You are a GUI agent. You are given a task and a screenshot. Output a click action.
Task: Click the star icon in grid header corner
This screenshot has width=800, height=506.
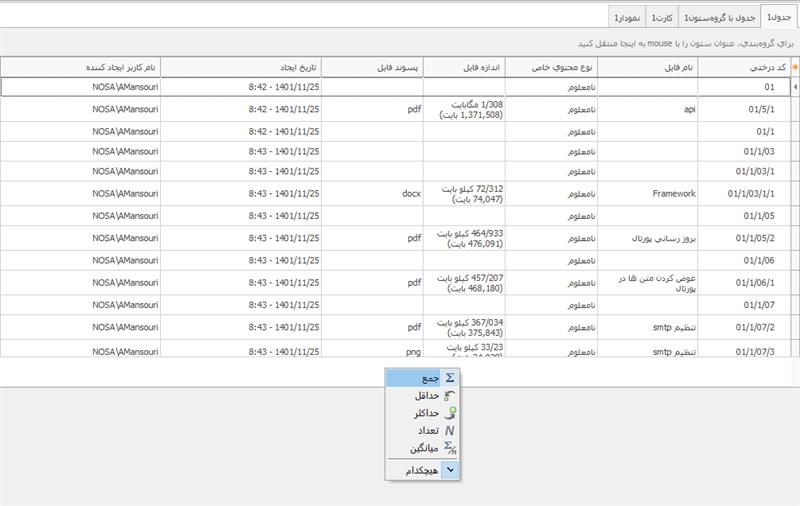(x=795, y=67)
